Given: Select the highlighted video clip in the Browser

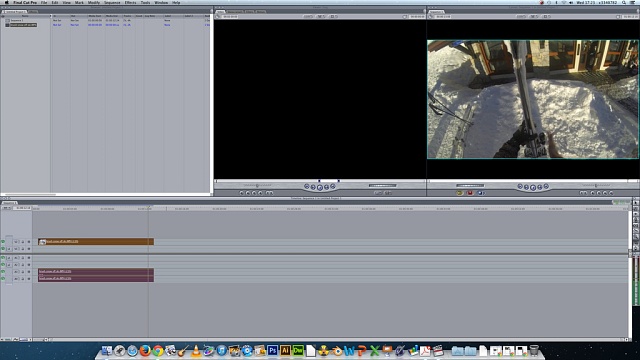Looking at the screenshot, I should (23, 25).
